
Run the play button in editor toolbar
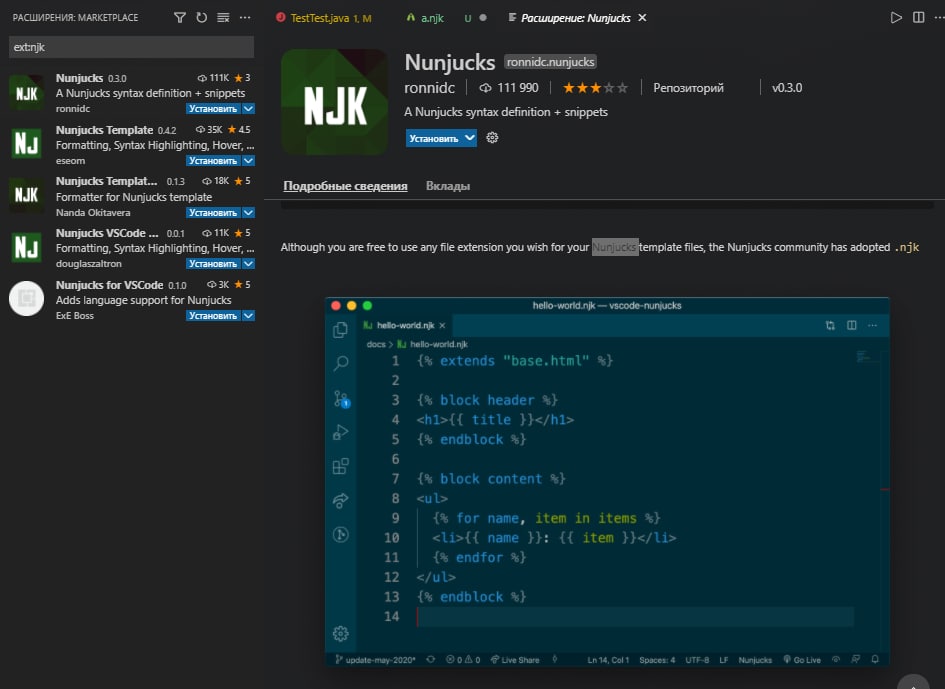896,17
